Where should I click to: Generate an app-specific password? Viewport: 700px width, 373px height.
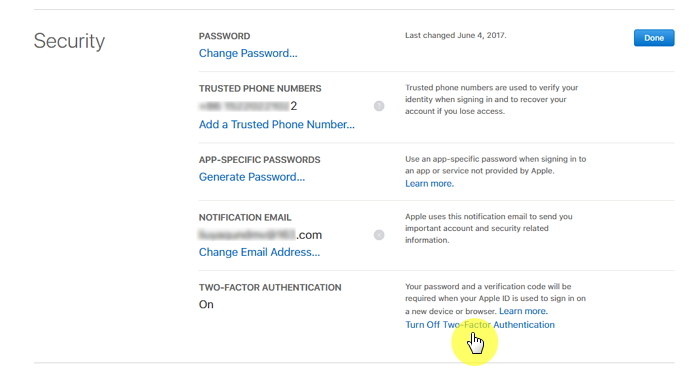pos(252,177)
